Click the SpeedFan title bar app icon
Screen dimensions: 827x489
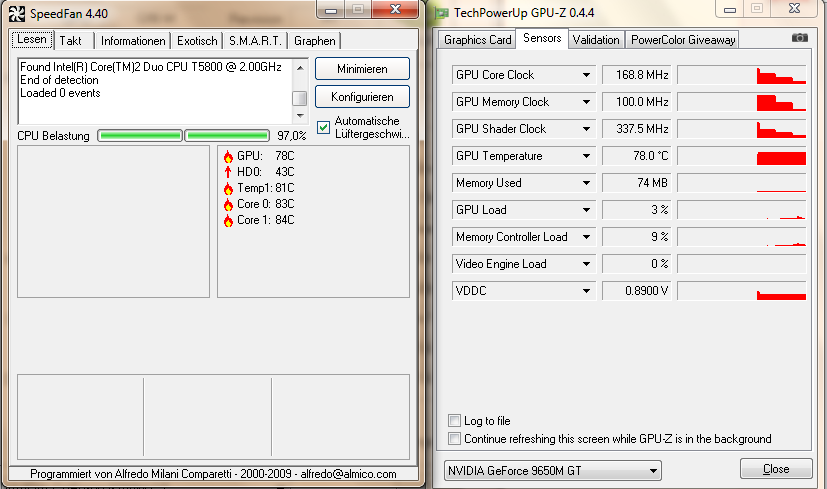click(x=17, y=14)
